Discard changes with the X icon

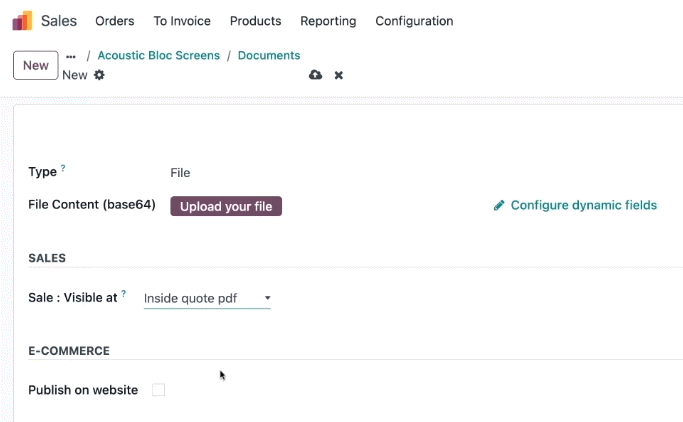point(338,75)
